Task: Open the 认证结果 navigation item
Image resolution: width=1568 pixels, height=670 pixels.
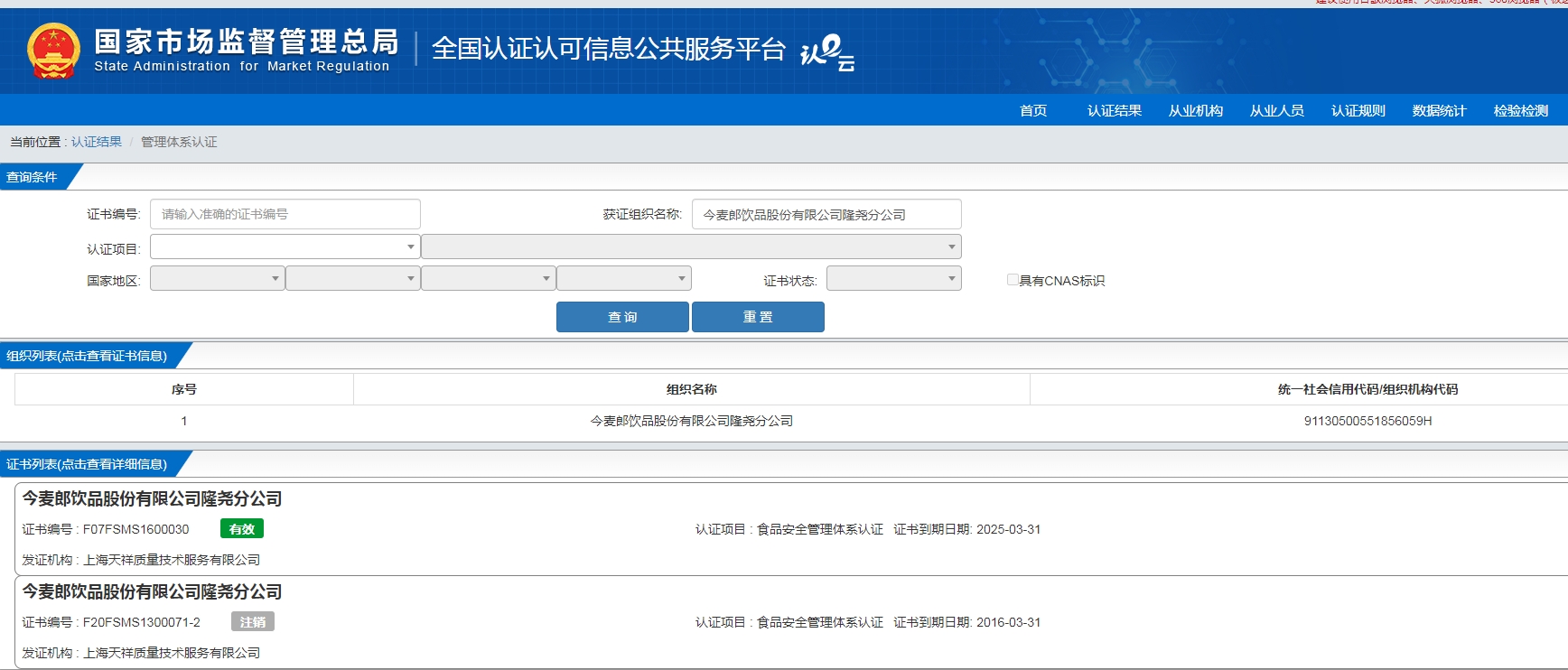Action: [x=1115, y=110]
